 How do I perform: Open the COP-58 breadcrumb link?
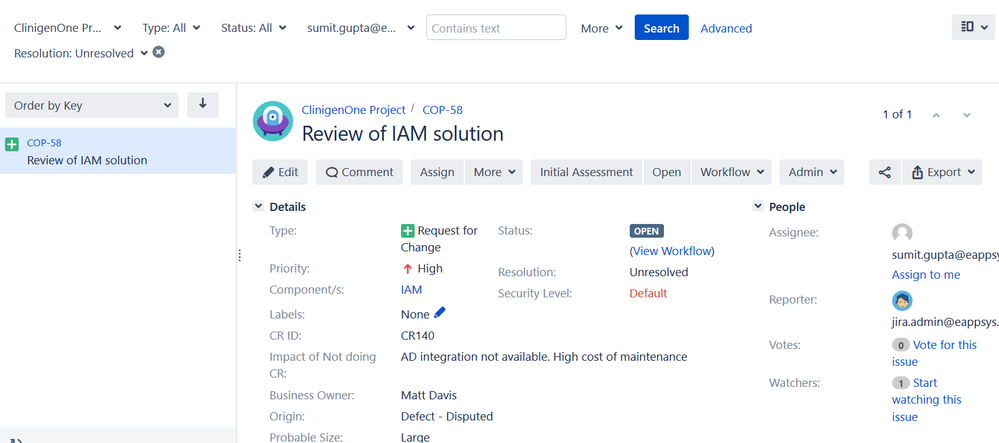click(x=442, y=110)
